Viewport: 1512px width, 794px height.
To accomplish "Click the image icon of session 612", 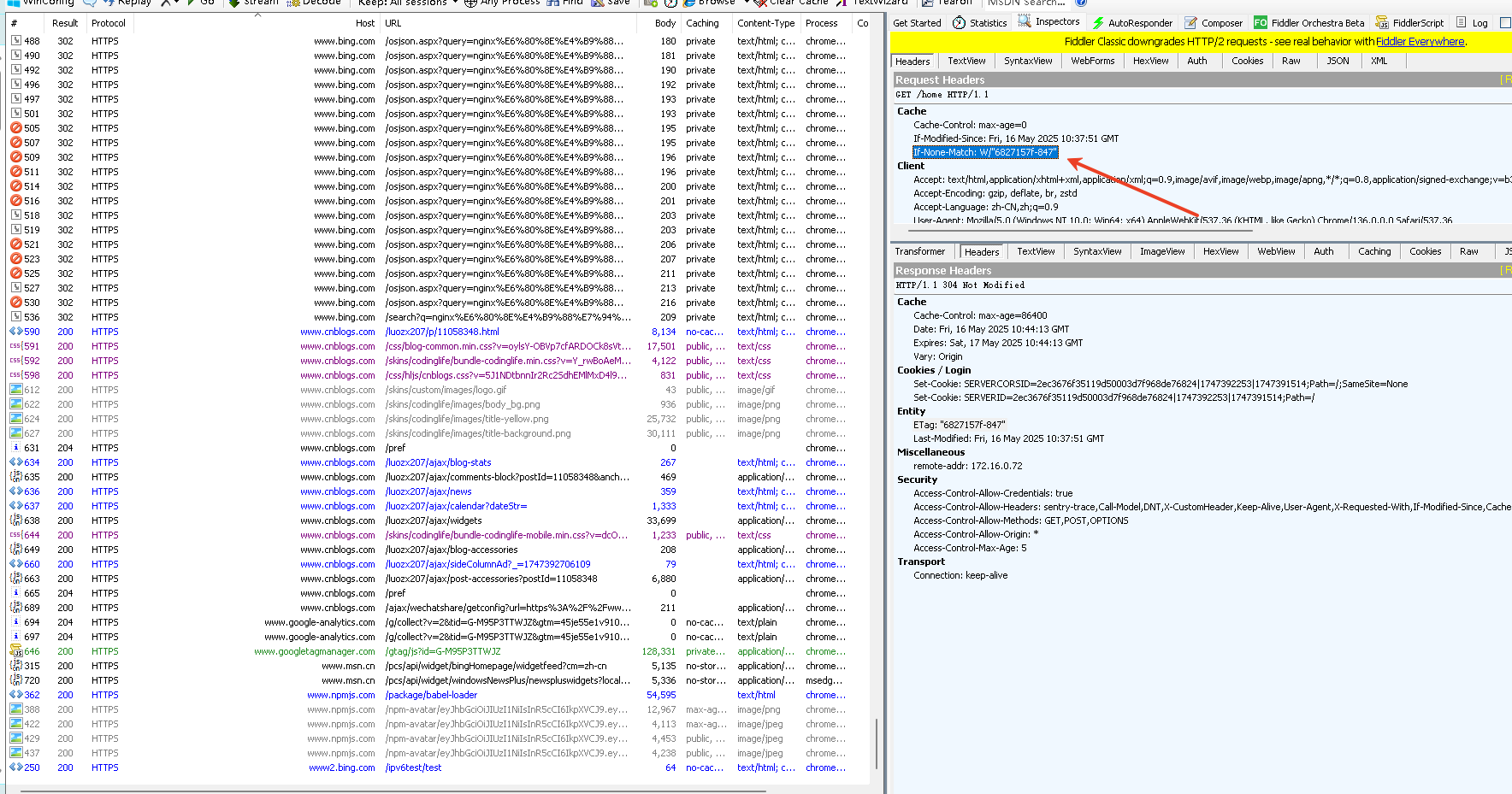I will (x=15, y=390).
